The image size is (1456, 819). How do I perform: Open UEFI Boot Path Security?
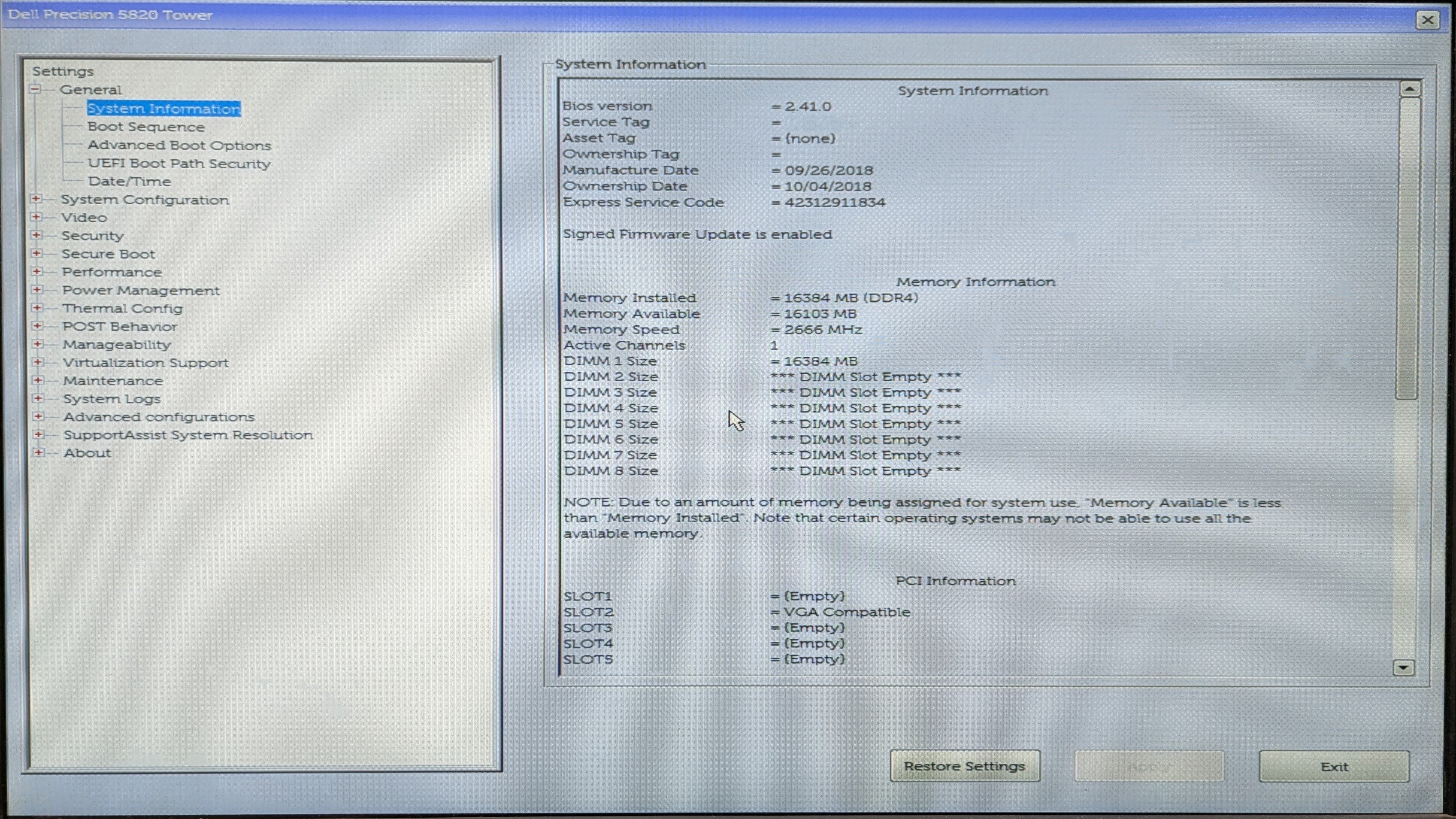click(x=179, y=164)
